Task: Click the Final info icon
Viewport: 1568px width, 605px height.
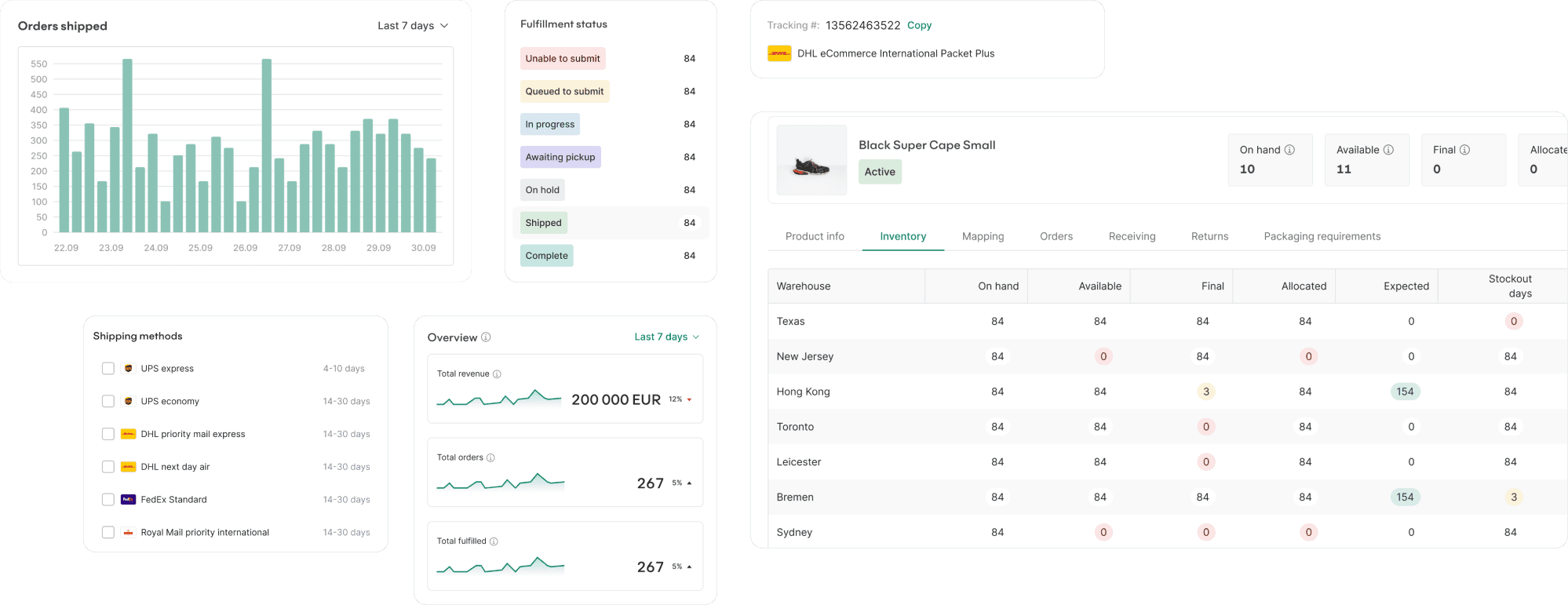Action: click(1464, 150)
